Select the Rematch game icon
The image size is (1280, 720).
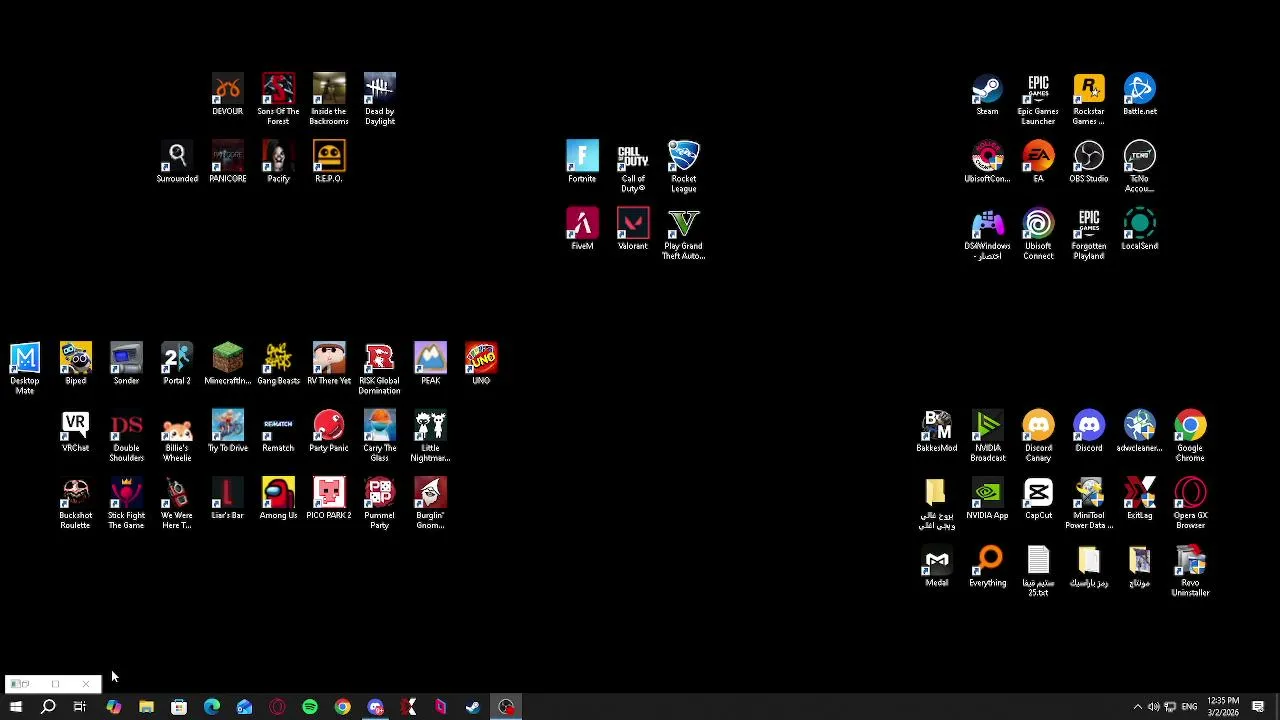(278, 431)
